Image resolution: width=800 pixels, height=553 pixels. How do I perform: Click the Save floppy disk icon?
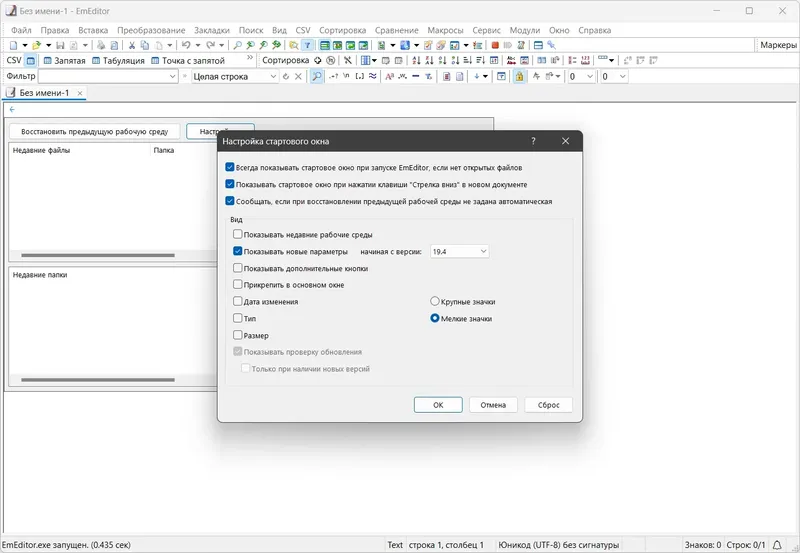60,45
